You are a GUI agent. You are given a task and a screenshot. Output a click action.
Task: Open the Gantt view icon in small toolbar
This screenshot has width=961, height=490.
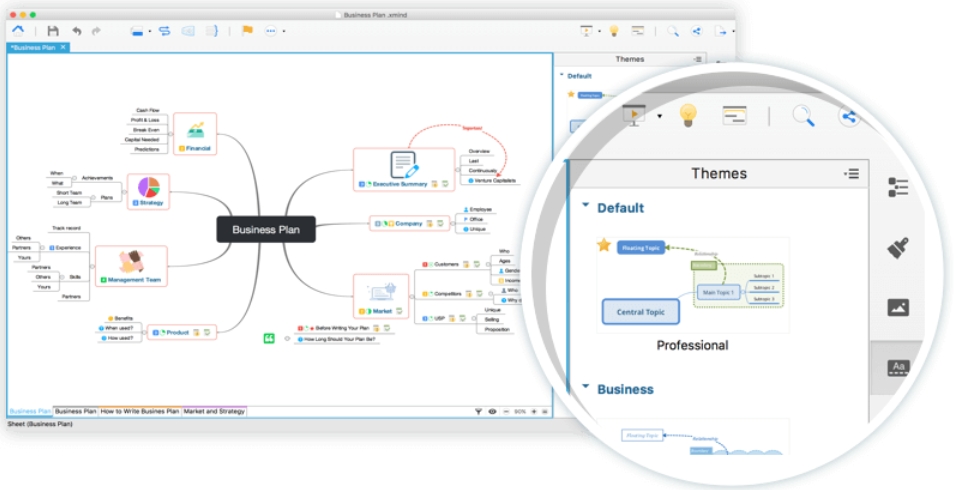point(638,30)
